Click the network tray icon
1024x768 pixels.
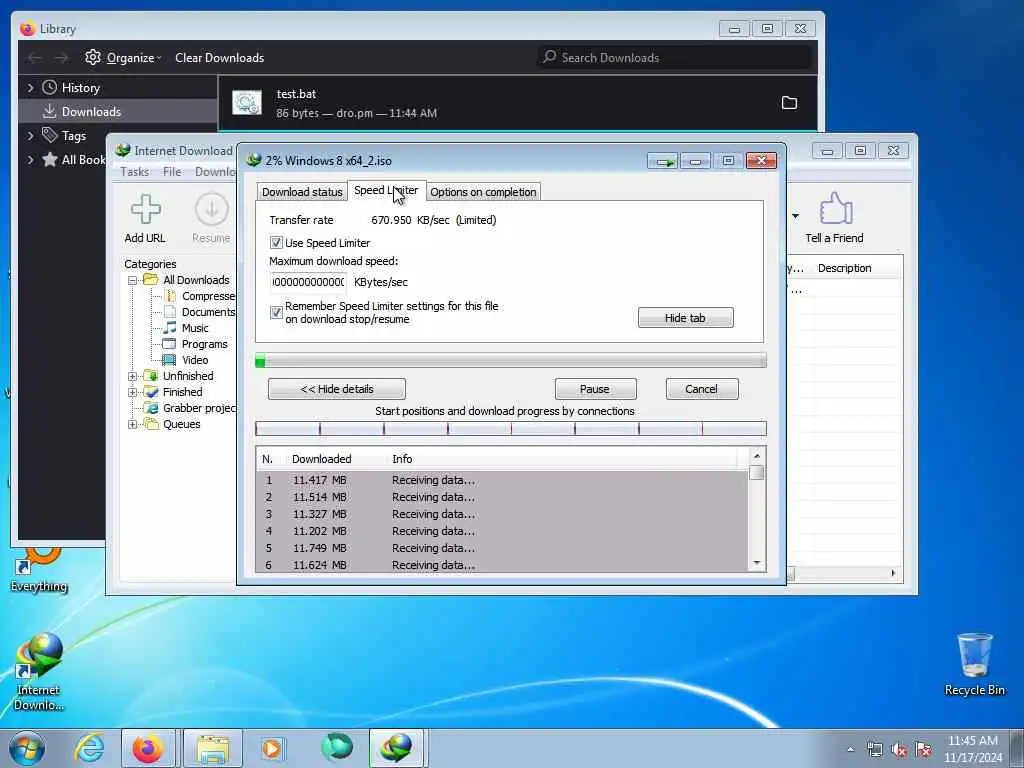(x=874, y=750)
